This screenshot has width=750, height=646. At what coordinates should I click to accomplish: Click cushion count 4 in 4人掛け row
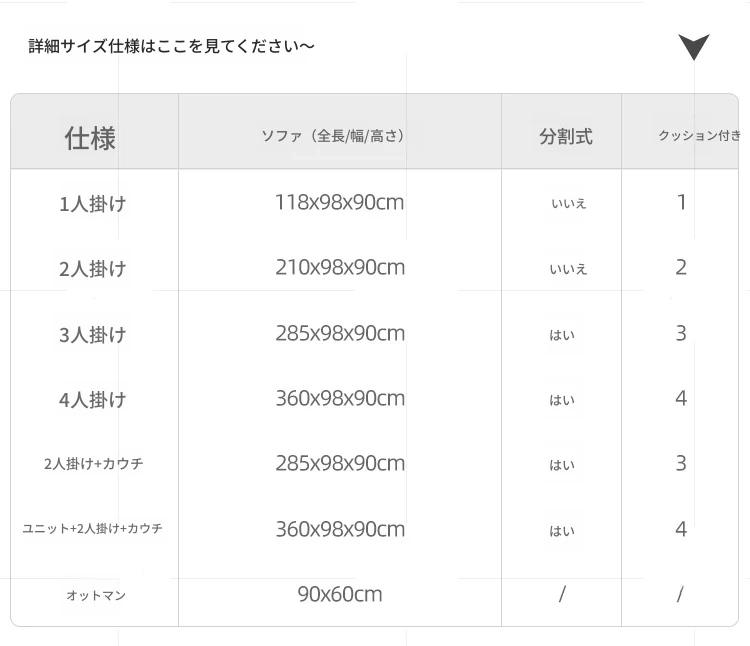click(681, 398)
